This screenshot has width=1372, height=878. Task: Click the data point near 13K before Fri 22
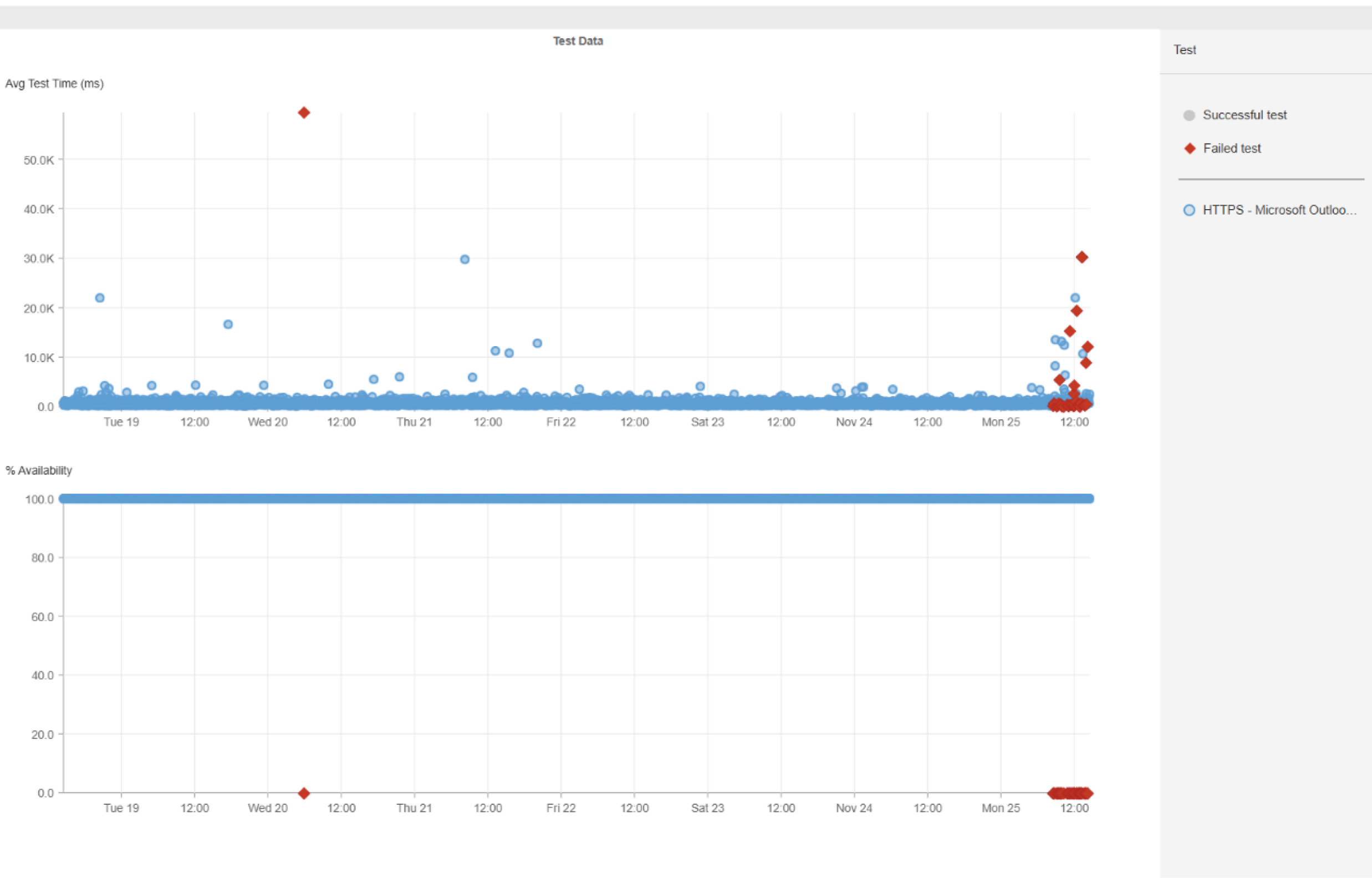(537, 343)
